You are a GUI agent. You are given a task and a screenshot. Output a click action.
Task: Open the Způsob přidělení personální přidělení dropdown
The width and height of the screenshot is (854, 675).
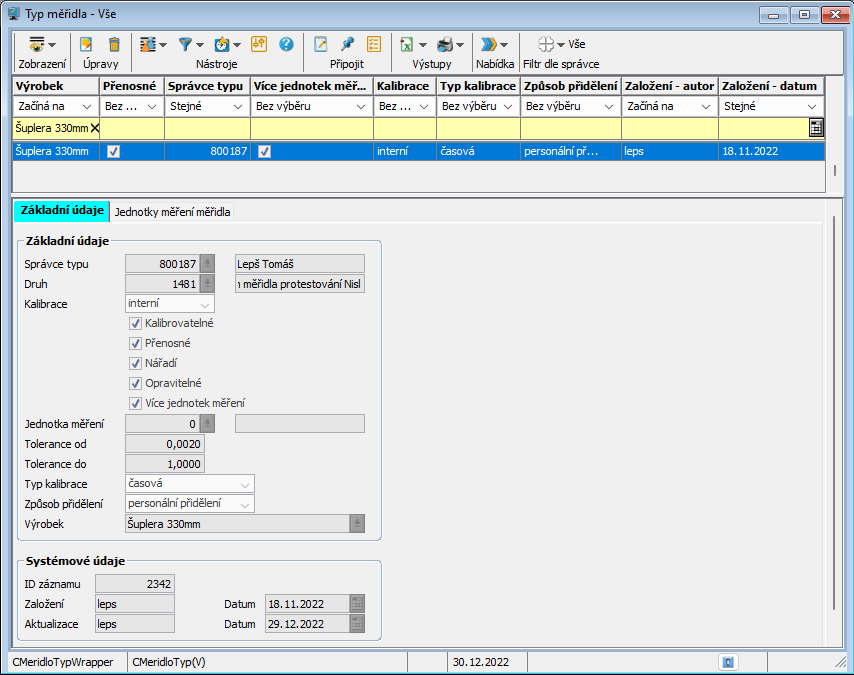[x=190, y=503]
